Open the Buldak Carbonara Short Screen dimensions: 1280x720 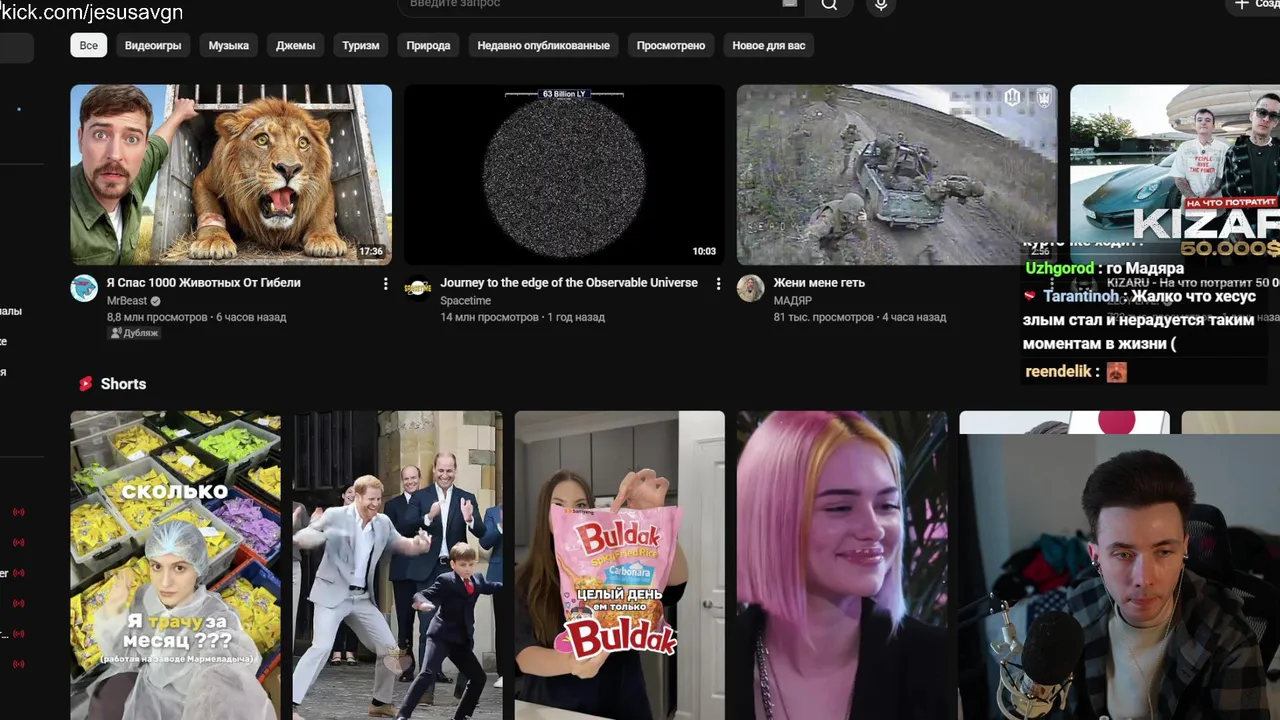(x=620, y=565)
